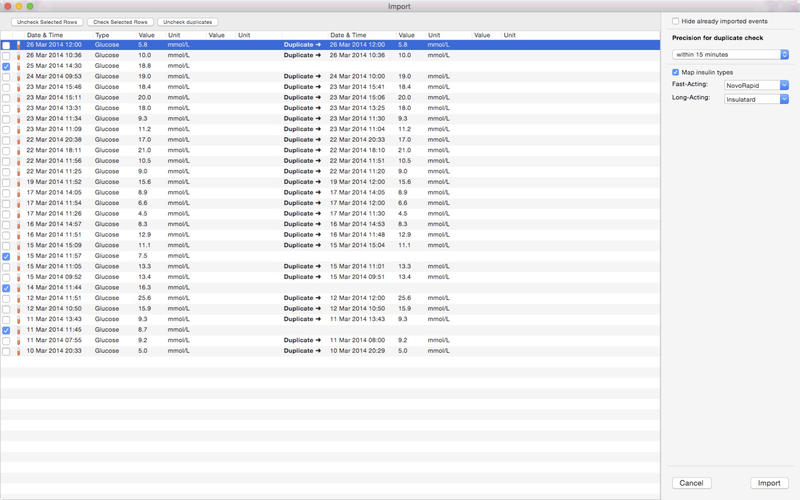Check the 26 Mar 2014 12:00 row checkbox
This screenshot has width=800, height=500.
point(6,45)
